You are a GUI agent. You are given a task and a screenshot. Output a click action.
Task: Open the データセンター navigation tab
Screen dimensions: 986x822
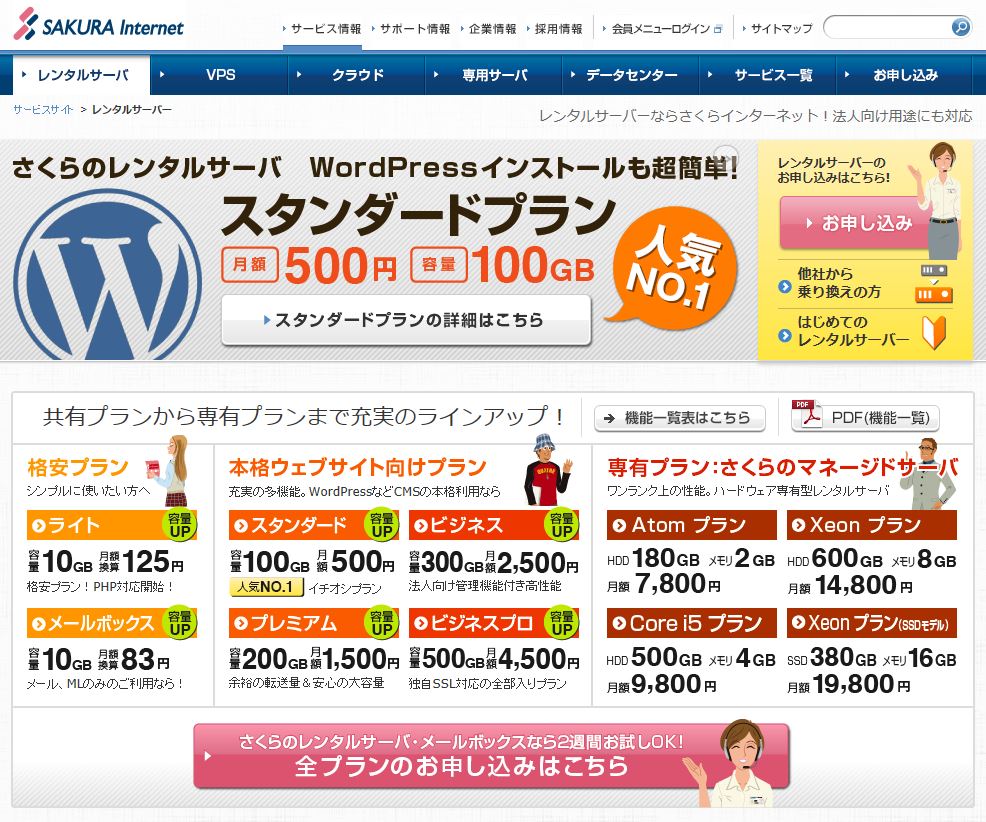click(631, 75)
